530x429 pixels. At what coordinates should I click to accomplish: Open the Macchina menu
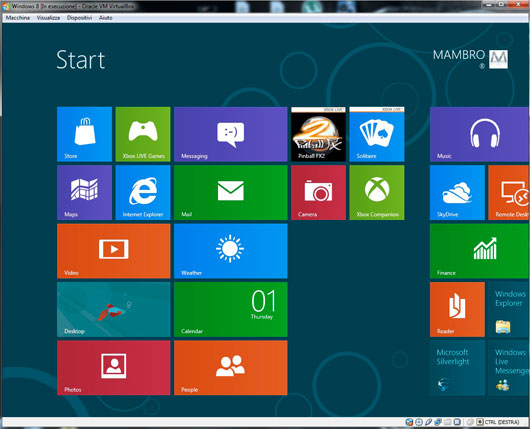coord(18,18)
